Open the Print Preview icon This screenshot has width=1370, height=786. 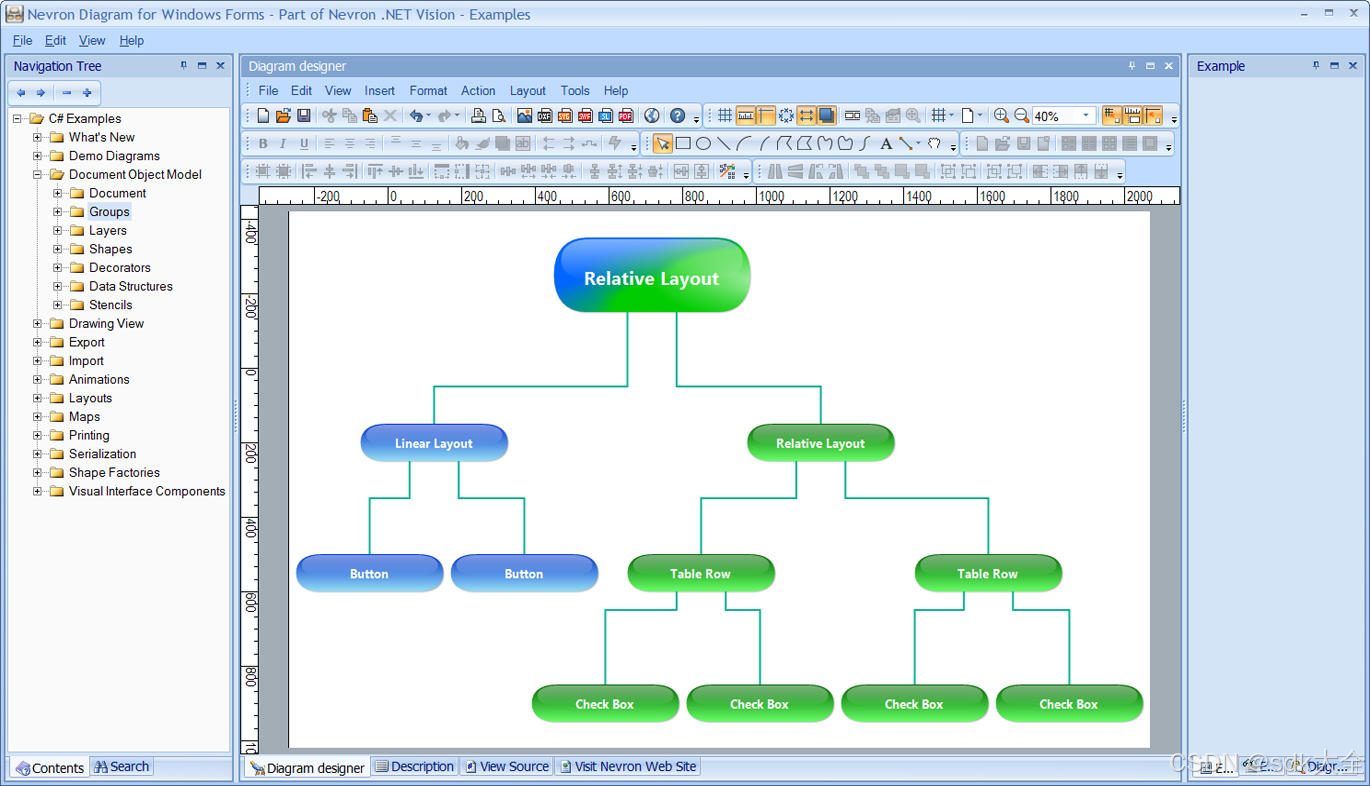point(497,115)
